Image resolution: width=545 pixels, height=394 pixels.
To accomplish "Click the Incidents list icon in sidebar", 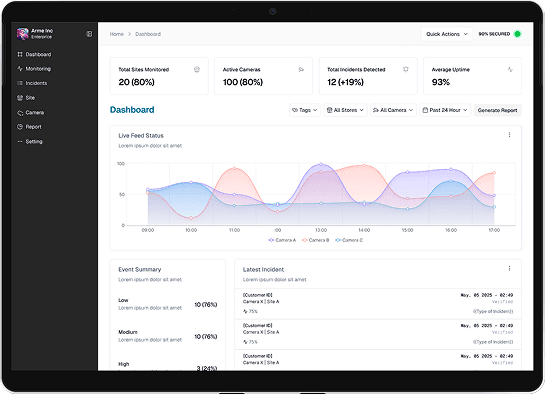I will (x=20, y=83).
